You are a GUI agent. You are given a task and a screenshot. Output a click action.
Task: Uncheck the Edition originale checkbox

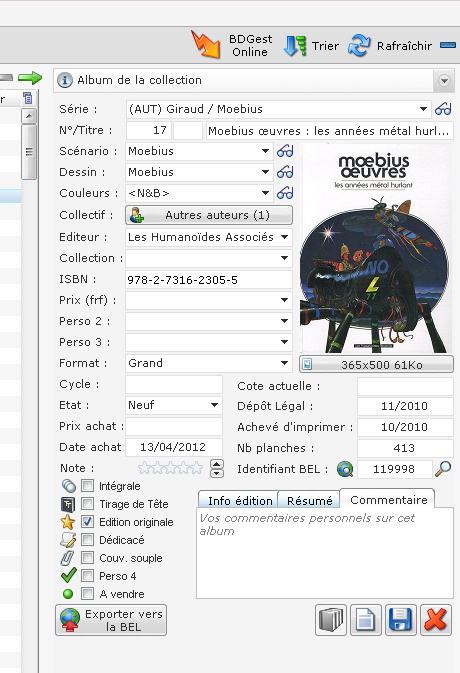[x=88, y=521]
